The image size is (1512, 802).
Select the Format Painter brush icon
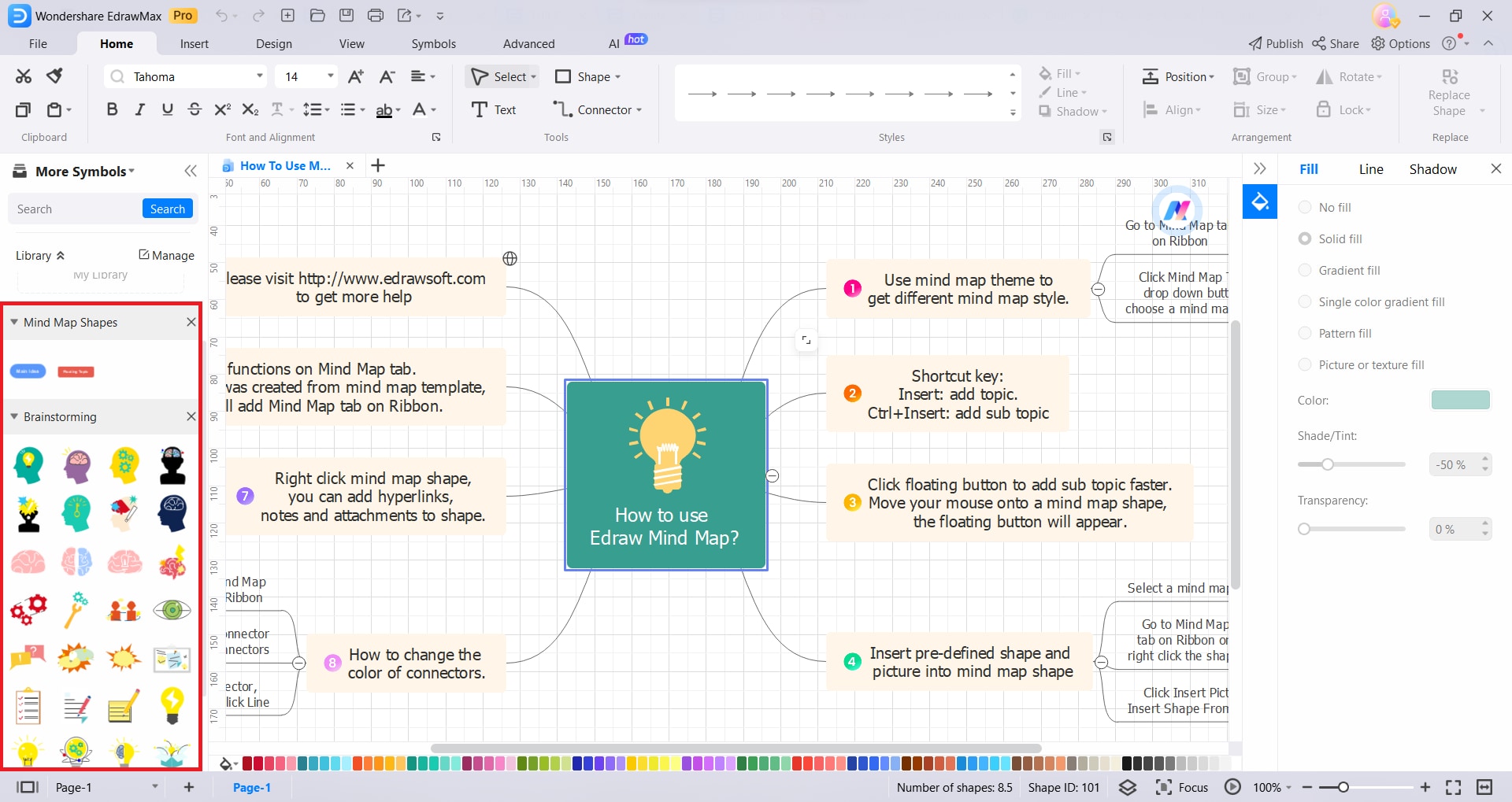[x=54, y=76]
